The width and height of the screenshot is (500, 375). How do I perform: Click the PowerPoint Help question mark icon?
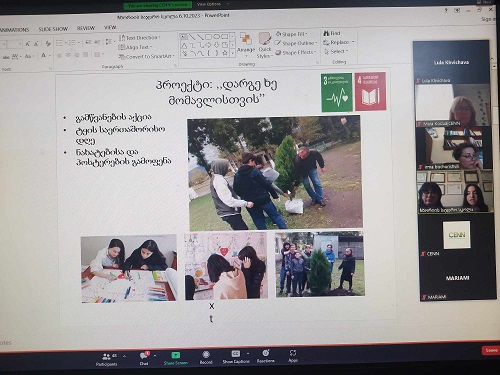coord(446,11)
